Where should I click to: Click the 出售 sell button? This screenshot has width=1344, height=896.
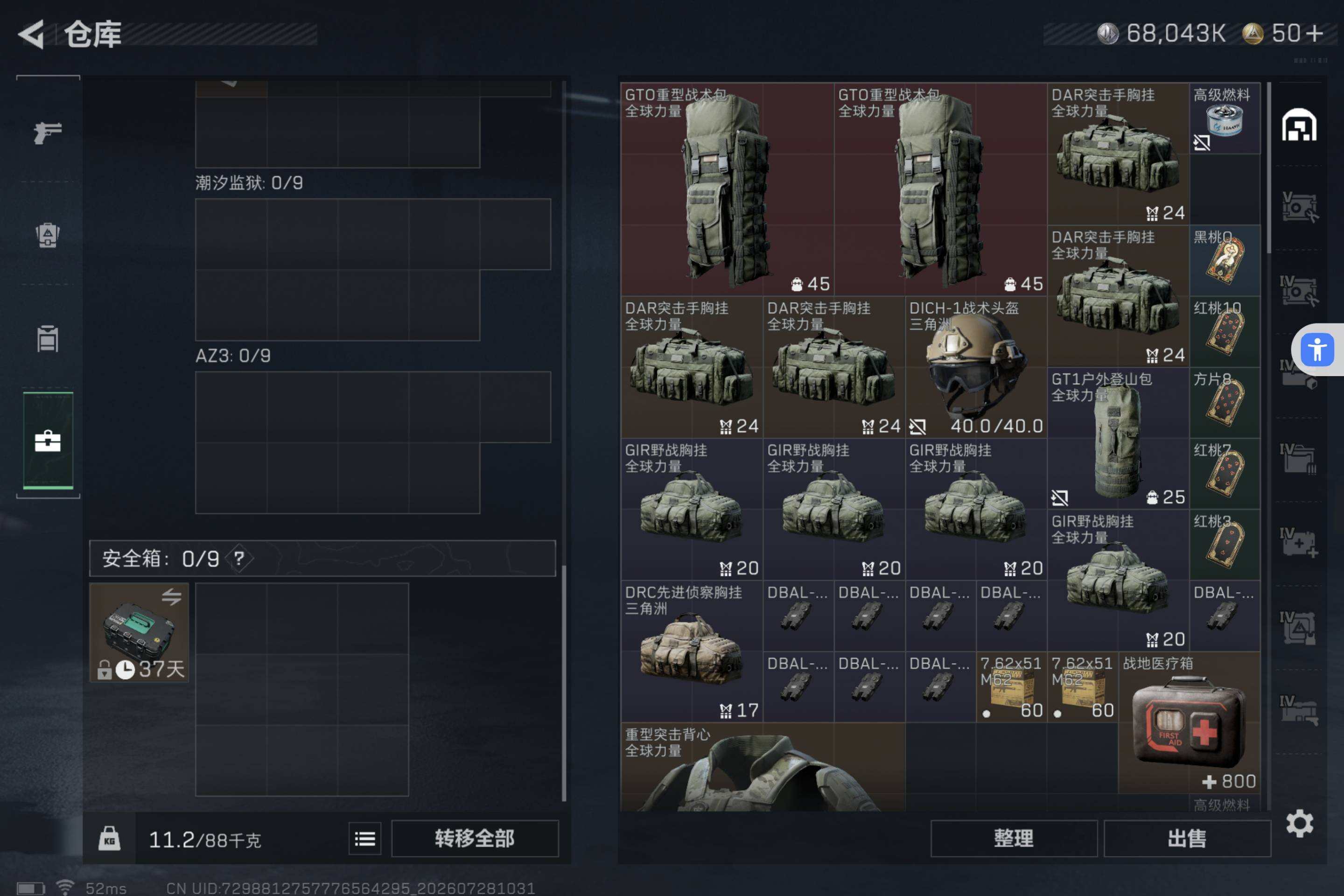pos(1187,838)
